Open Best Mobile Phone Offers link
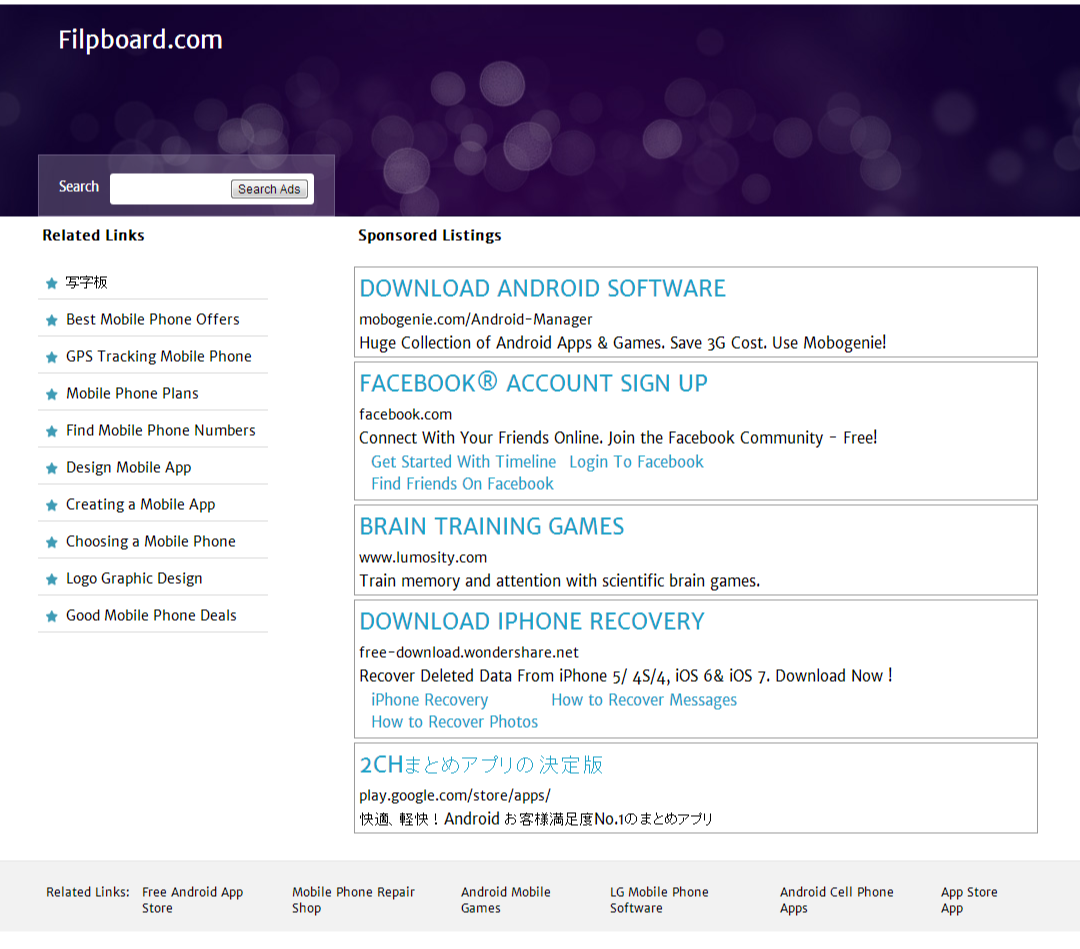 tap(153, 320)
